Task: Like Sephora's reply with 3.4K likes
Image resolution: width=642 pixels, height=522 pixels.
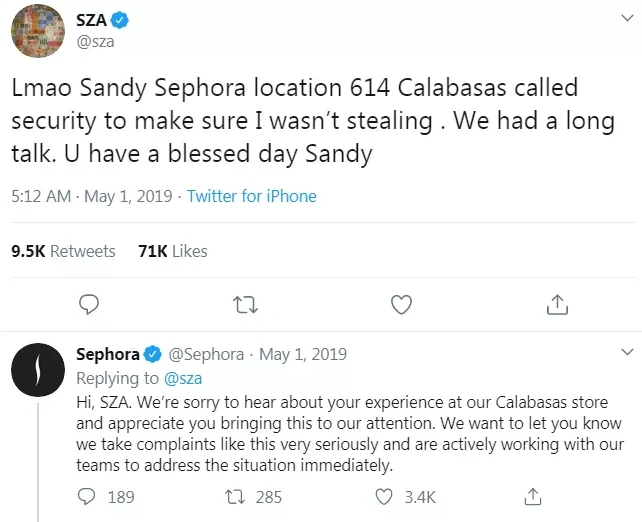Action: [384, 496]
